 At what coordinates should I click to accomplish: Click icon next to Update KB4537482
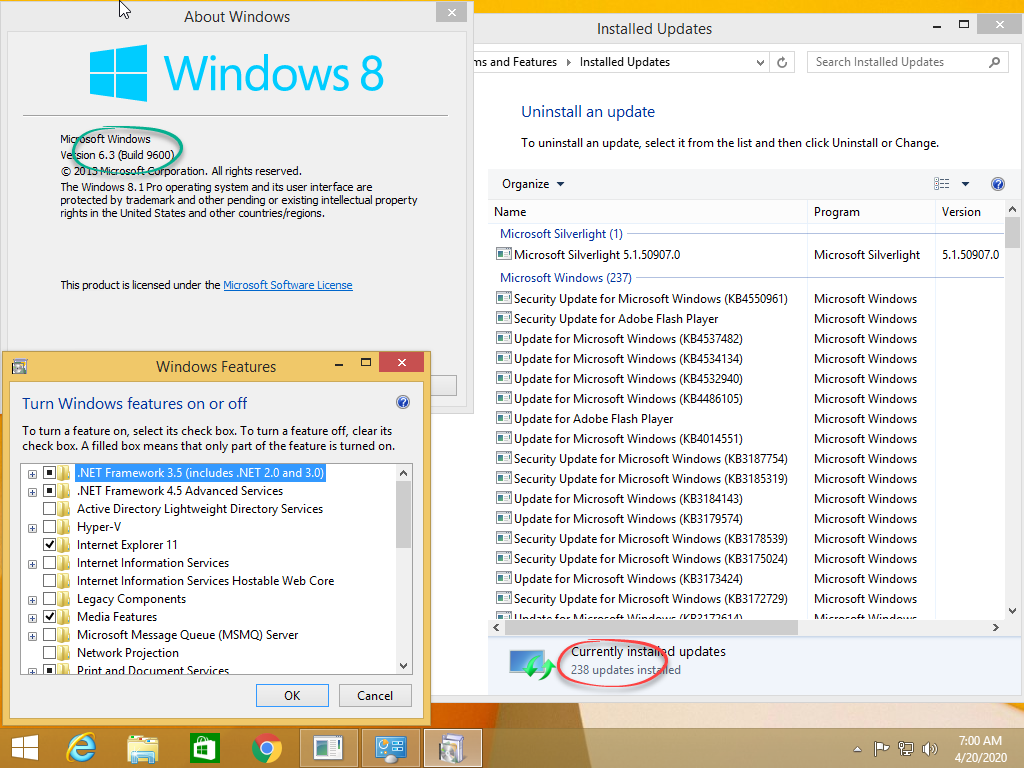click(x=504, y=338)
